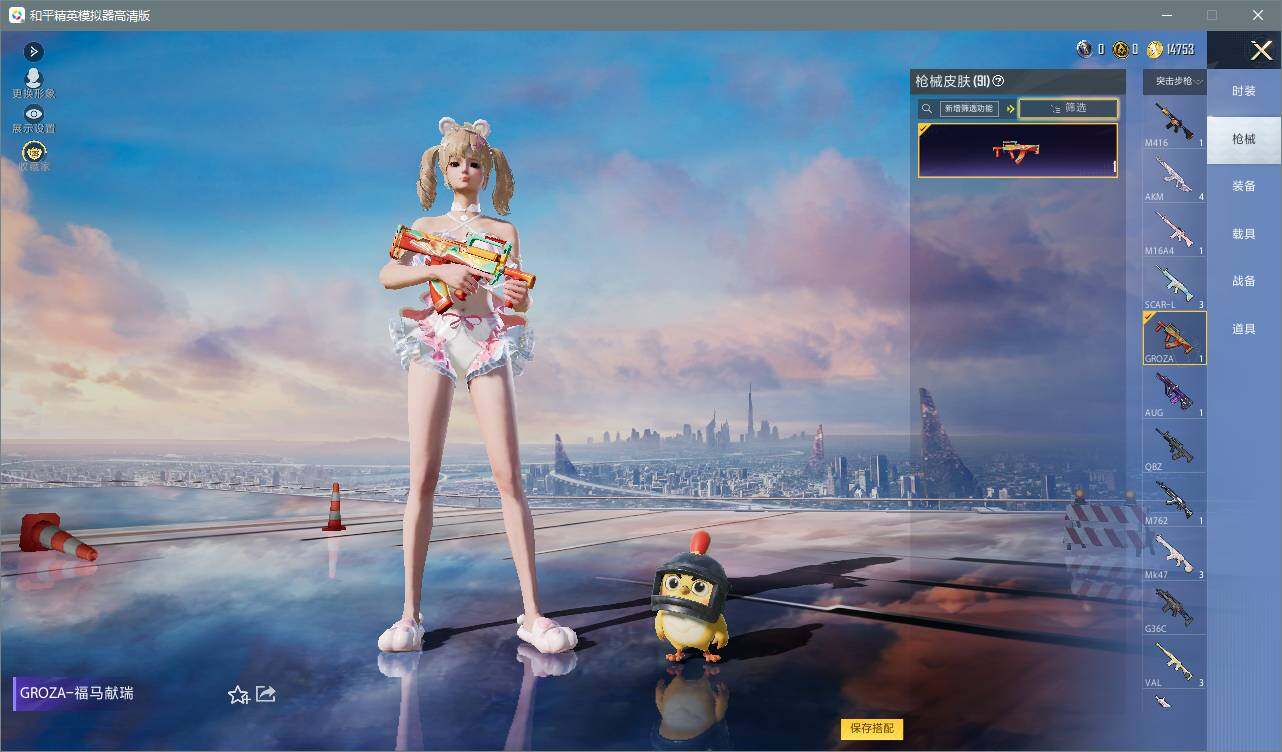This screenshot has height=752, width=1282.
Task: Click the gold coin balance 14753
Action: [x=1171, y=49]
